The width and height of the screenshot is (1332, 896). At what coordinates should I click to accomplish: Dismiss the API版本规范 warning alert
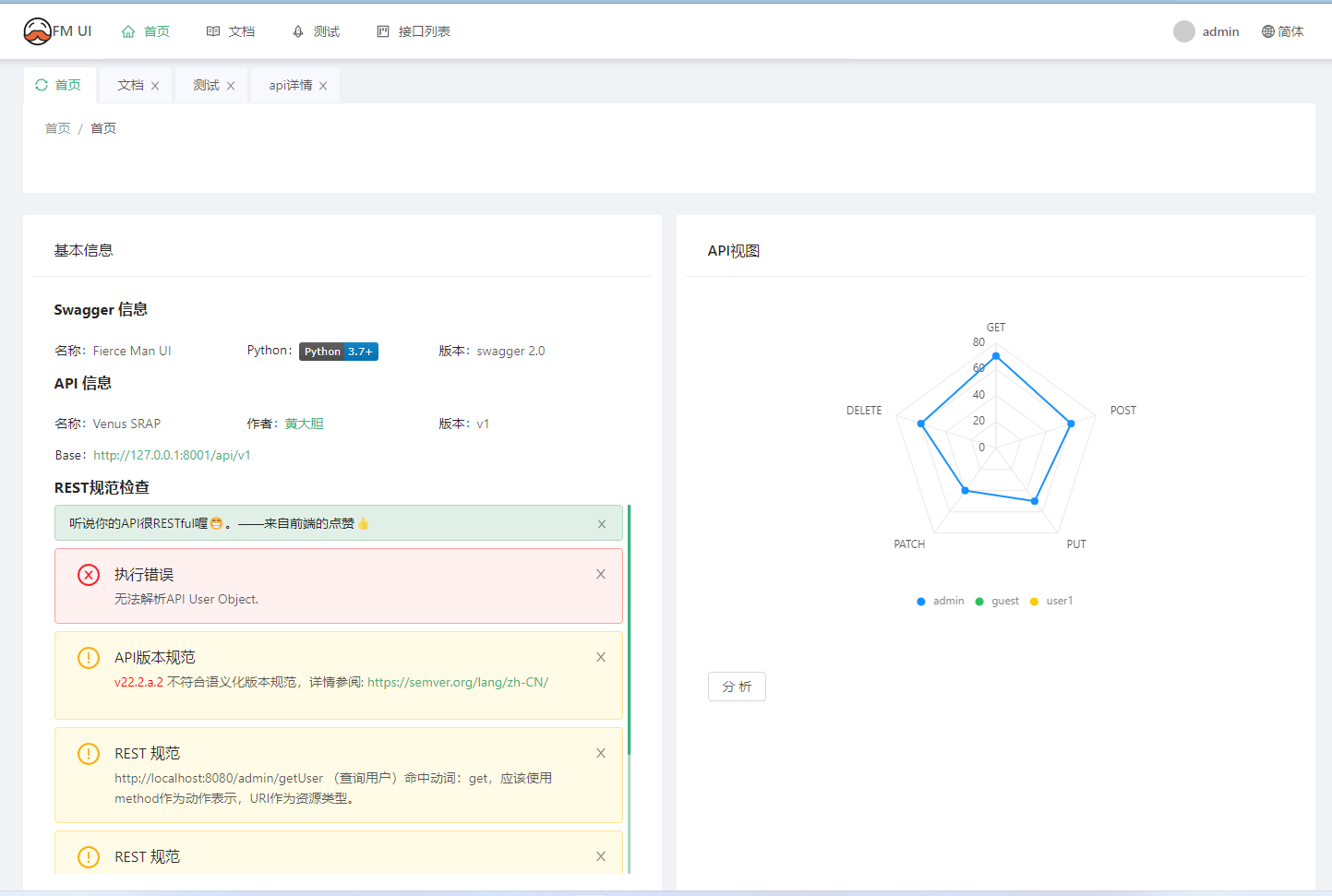click(x=601, y=657)
